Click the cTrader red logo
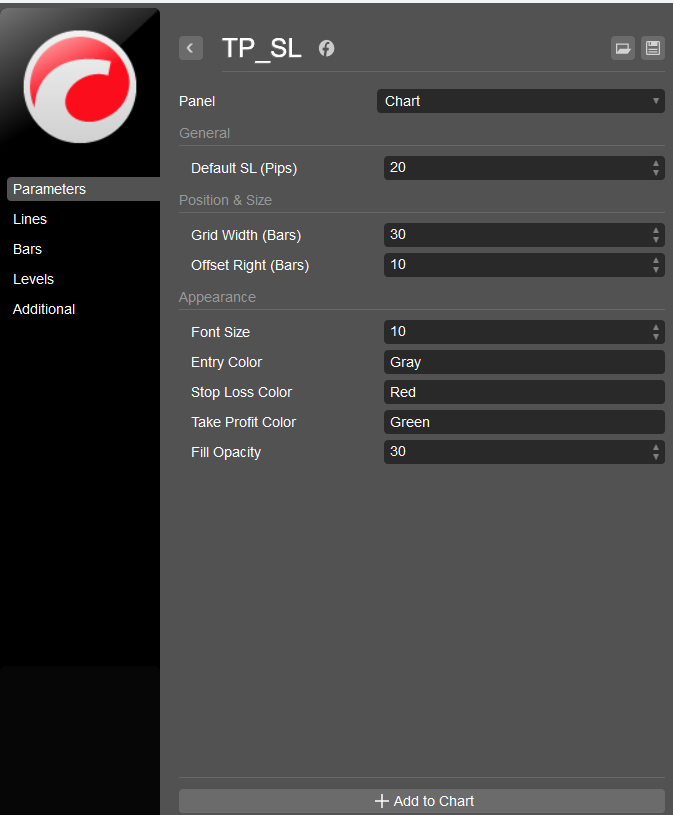 click(80, 87)
